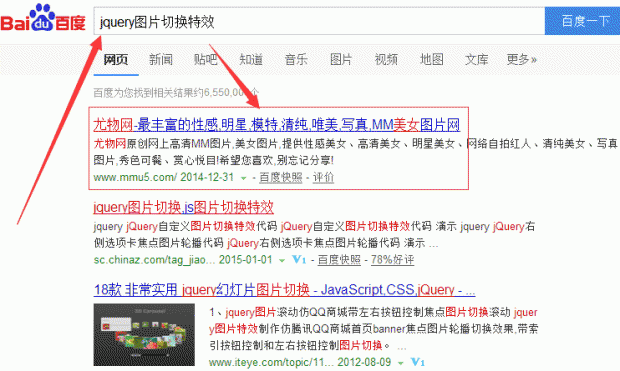Switch to the 新闻 tab
Screen dimensions: 620x371
161,60
